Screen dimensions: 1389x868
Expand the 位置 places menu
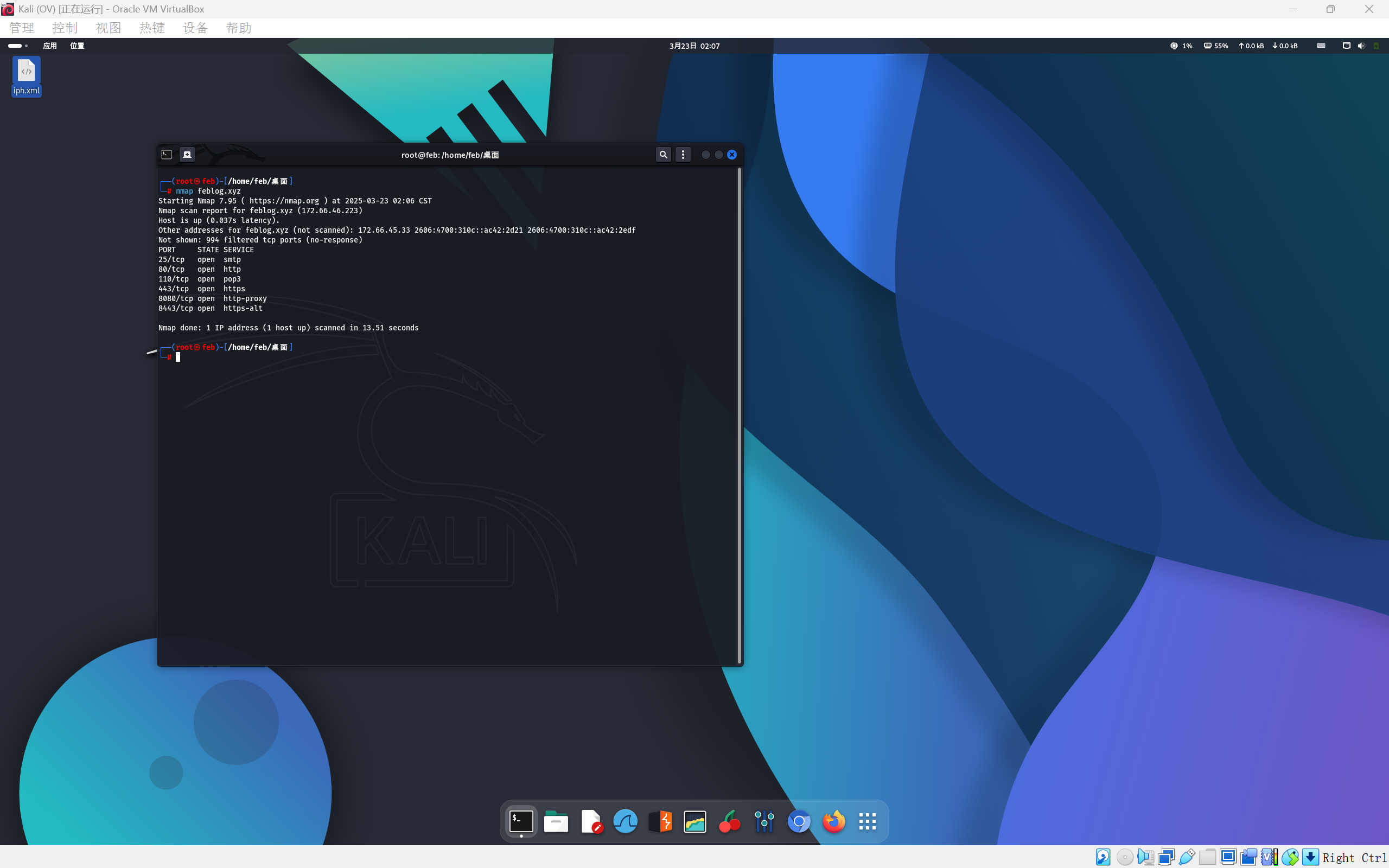pos(77,46)
